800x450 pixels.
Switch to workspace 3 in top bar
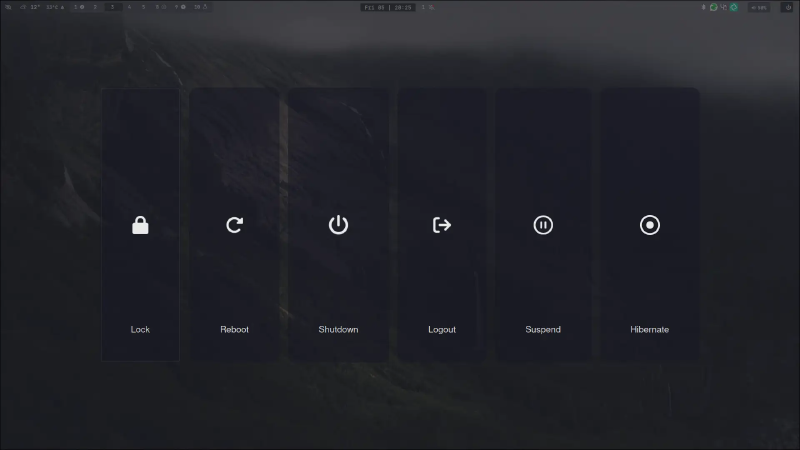(x=113, y=7)
